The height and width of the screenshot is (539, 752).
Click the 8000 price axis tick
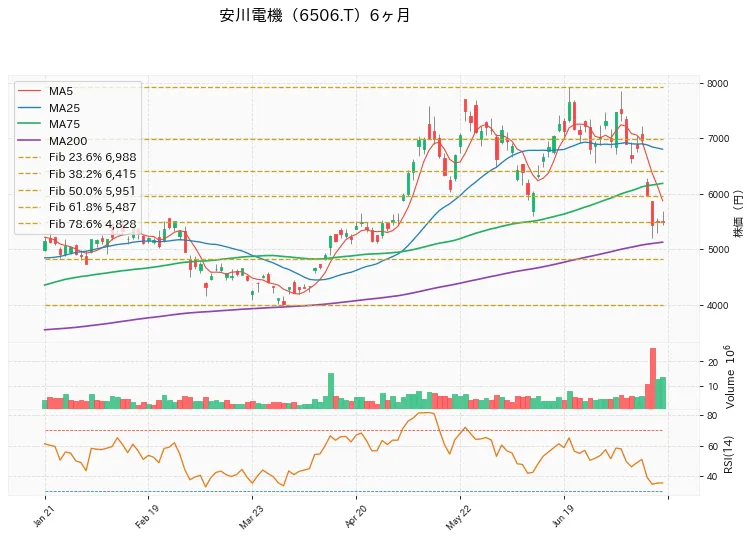coord(717,84)
